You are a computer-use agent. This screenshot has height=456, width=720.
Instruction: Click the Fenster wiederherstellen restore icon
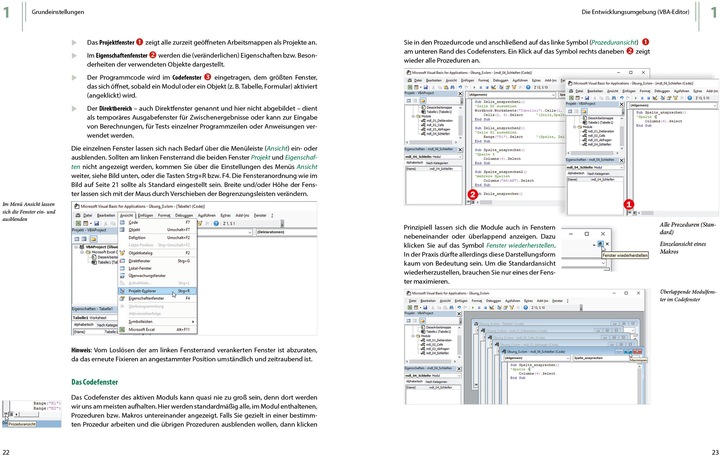[601, 244]
